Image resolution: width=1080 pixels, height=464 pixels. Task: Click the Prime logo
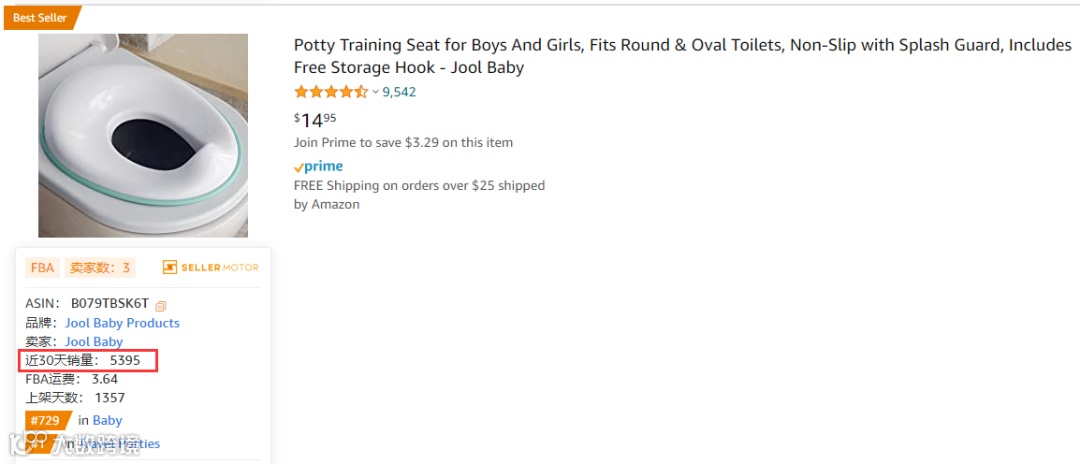(319, 167)
